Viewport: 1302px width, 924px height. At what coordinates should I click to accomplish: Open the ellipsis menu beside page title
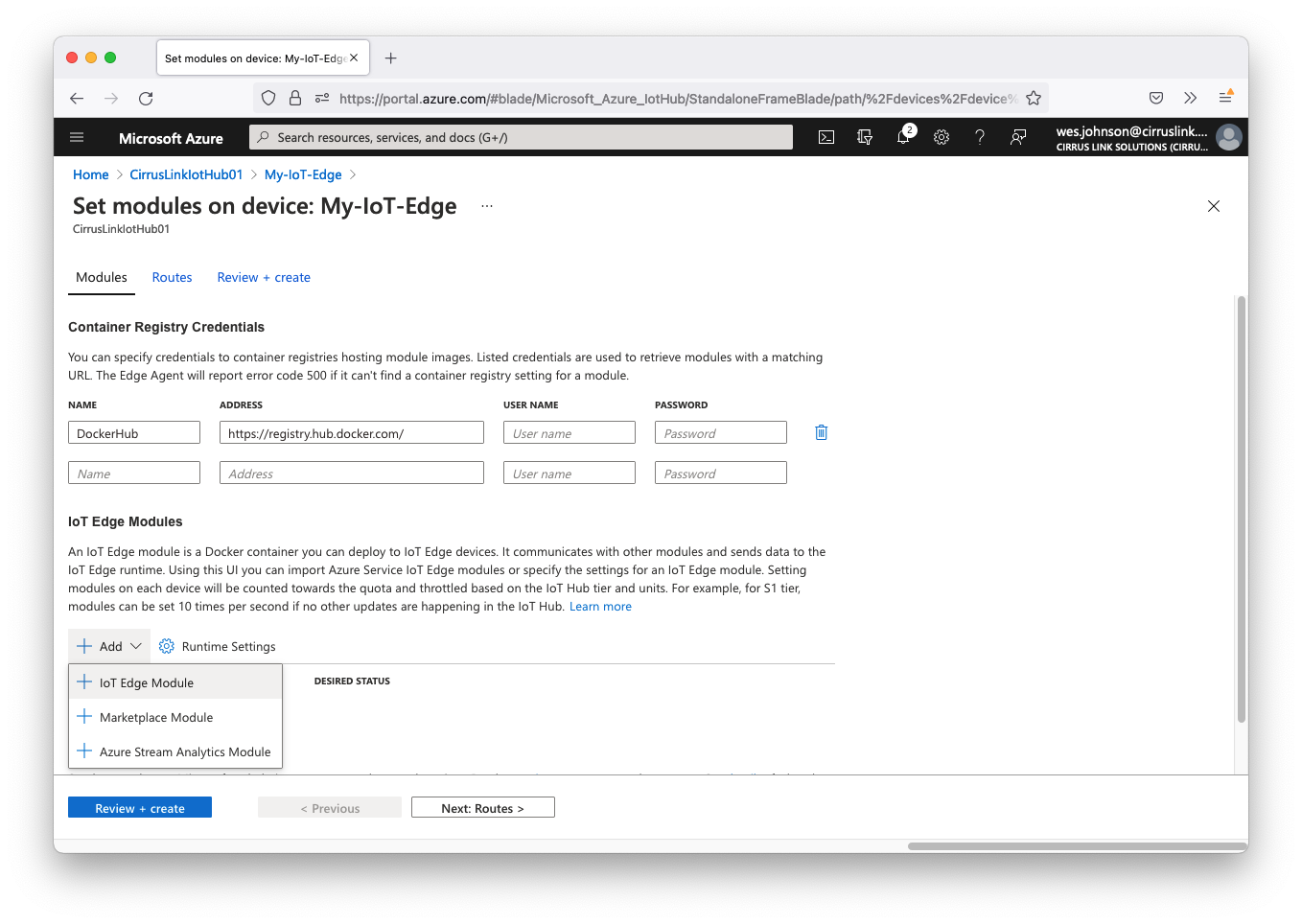point(487,207)
